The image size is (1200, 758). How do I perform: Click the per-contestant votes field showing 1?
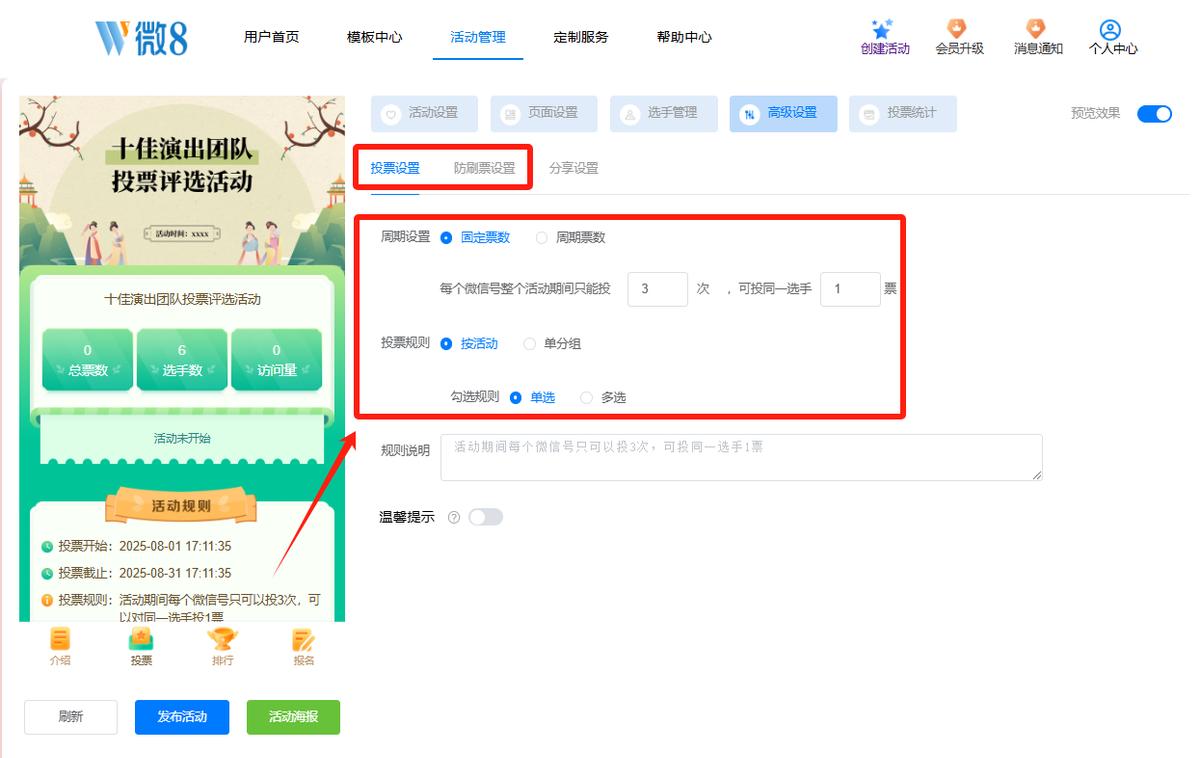[850, 289]
